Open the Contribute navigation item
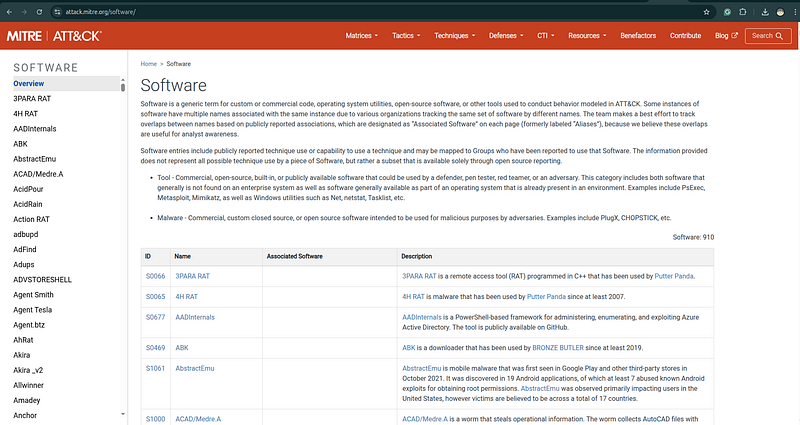This screenshot has width=800, height=425. coord(685,36)
